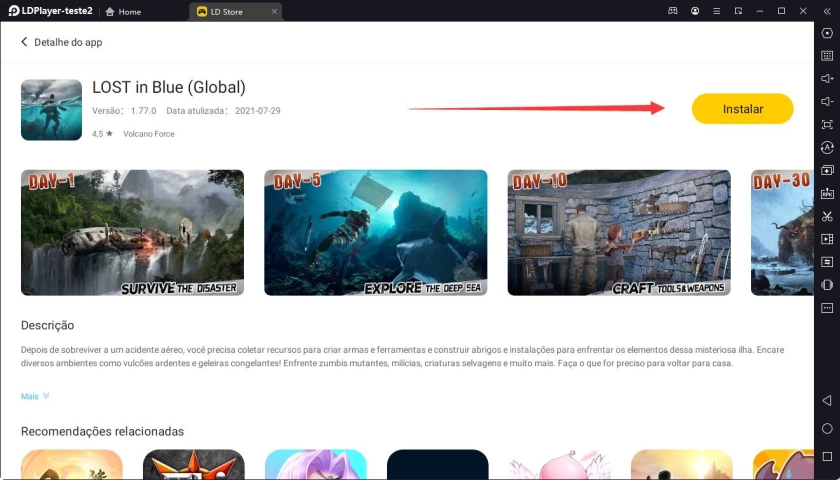This screenshot has width=840, height=480.
Task: Tap the Android back triangle button
Action: pos(827,400)
